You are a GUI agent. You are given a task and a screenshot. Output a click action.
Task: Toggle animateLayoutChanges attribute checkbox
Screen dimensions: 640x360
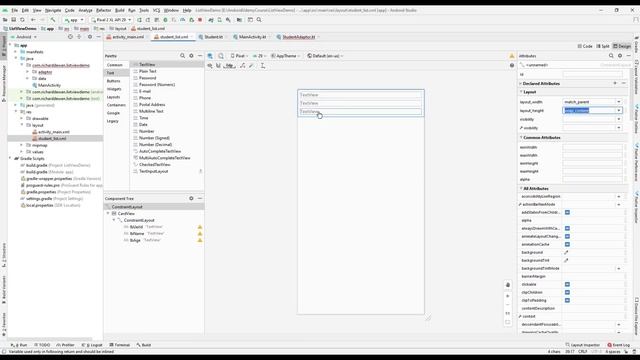(x=567, y=236)
